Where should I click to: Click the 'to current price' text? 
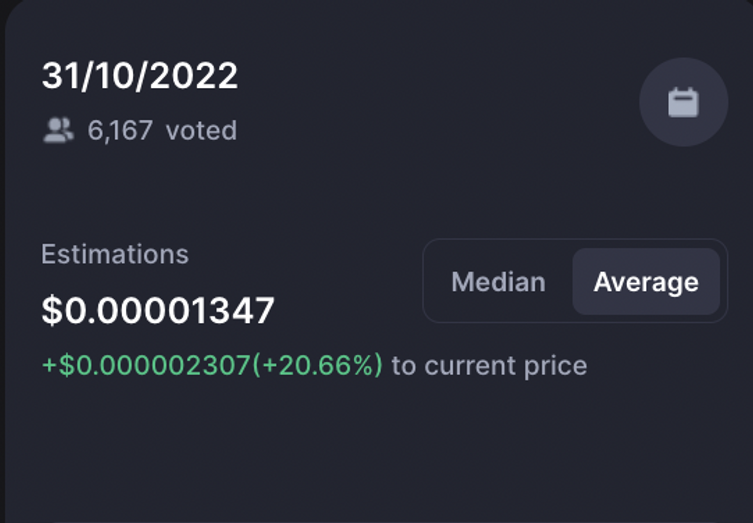489,366
